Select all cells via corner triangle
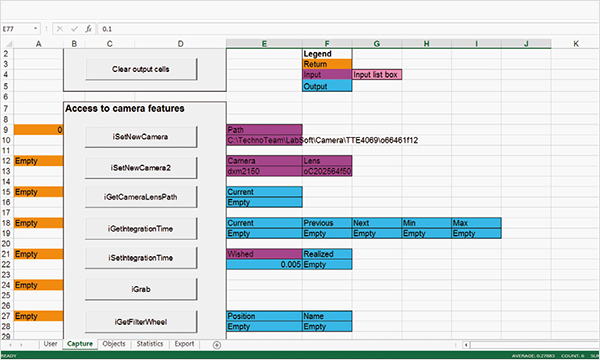Image resolution: width=600 pixels, height=360 pixels. pyautogui.click(x=8, y=44)
